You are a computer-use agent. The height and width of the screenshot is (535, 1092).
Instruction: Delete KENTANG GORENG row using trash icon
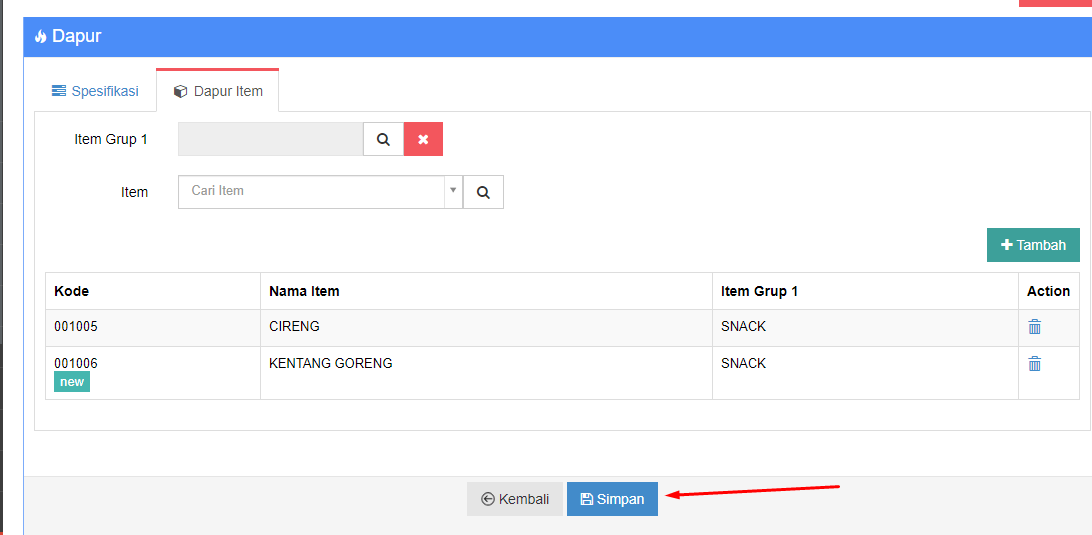(x=1035, y=364)
